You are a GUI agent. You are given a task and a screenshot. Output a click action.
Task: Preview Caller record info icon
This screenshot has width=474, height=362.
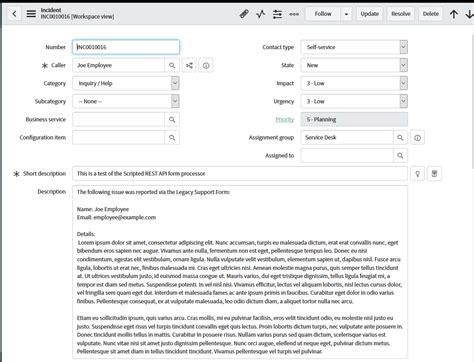(206, 65)
